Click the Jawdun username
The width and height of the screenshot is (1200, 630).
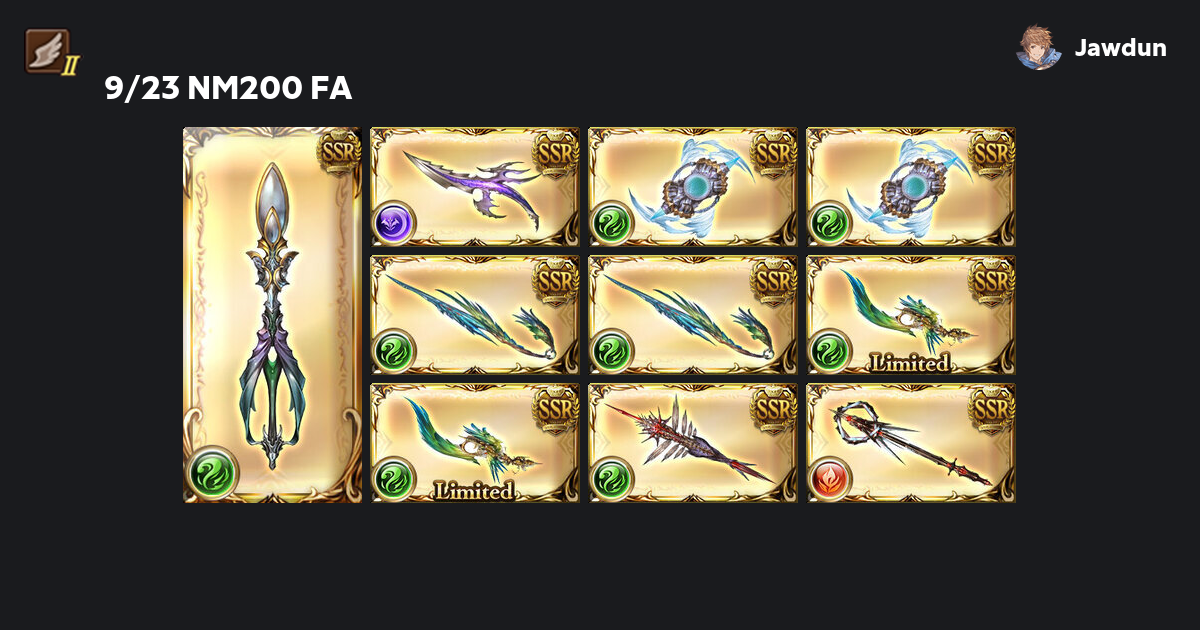tap(1120, 47)
